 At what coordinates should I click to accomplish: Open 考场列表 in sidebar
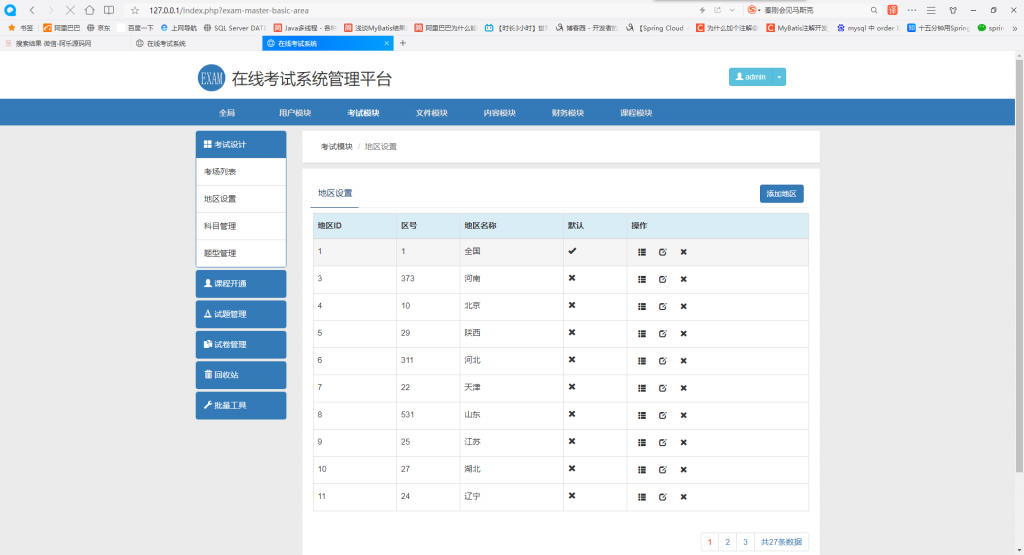coord(241,172)
